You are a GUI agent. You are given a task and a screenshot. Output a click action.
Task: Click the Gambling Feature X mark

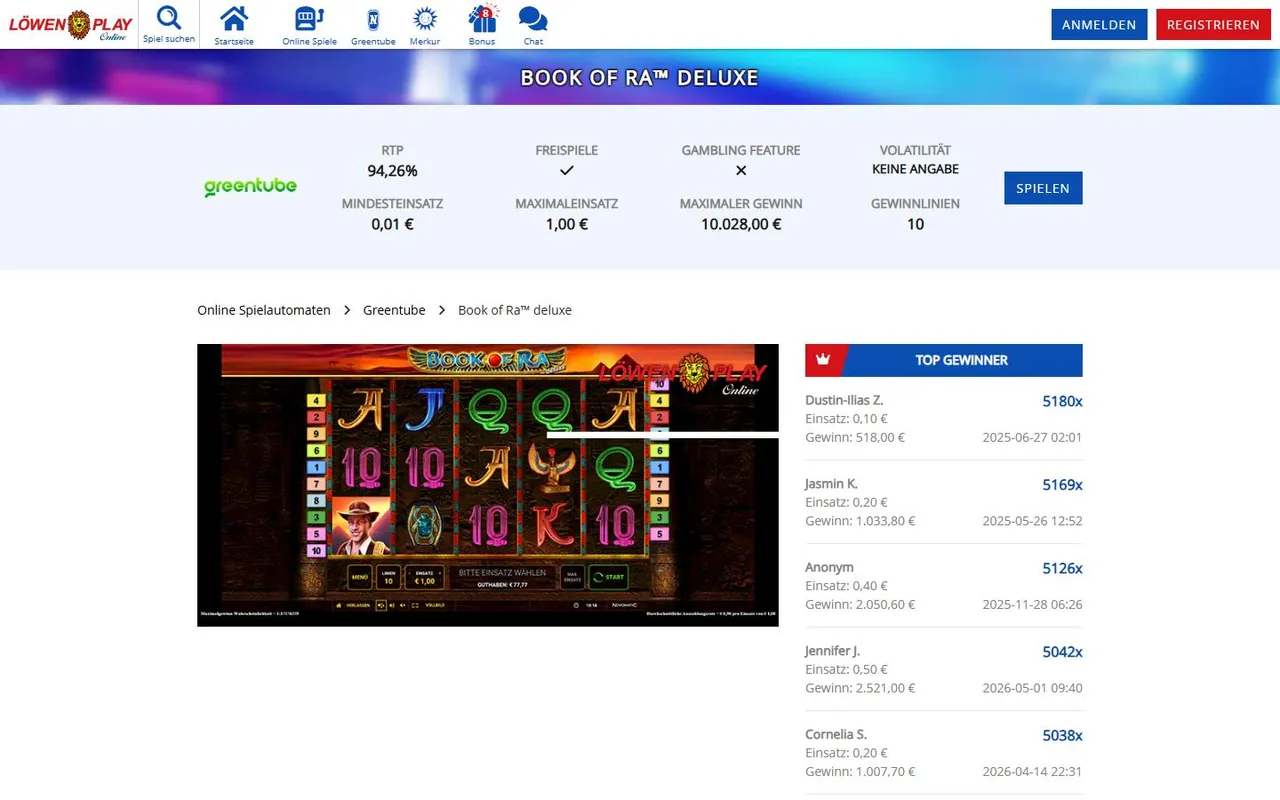click(x=741, y=170)
